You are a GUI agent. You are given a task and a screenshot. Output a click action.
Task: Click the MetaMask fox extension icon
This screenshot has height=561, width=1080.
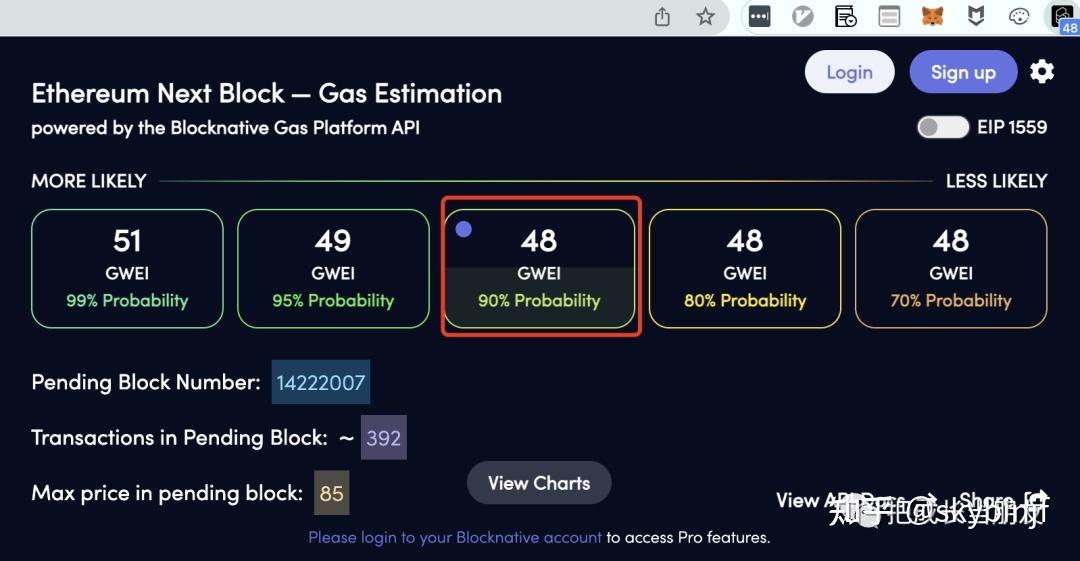click(x=932, y=17)
